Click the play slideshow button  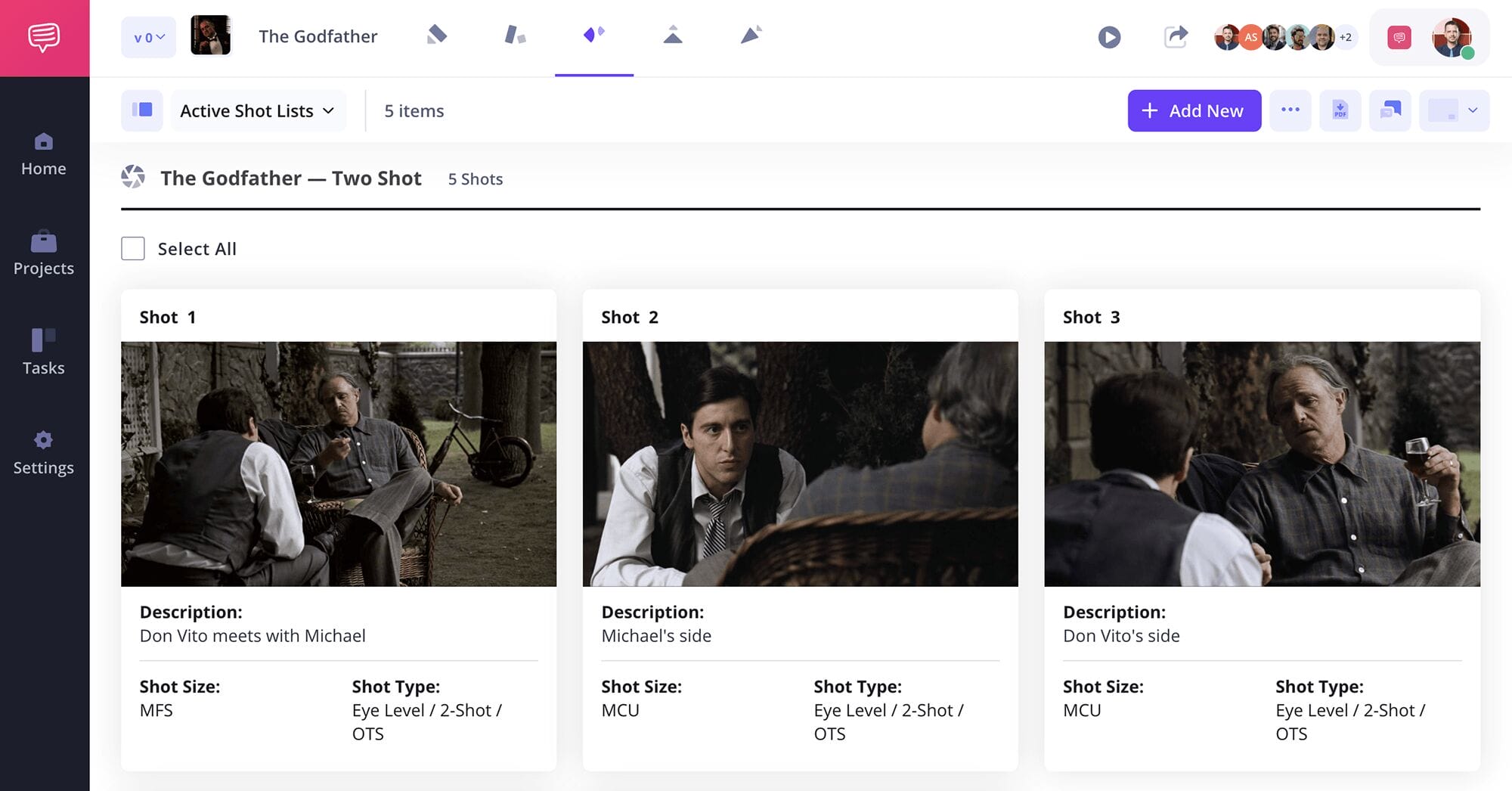pos(1109,37)
